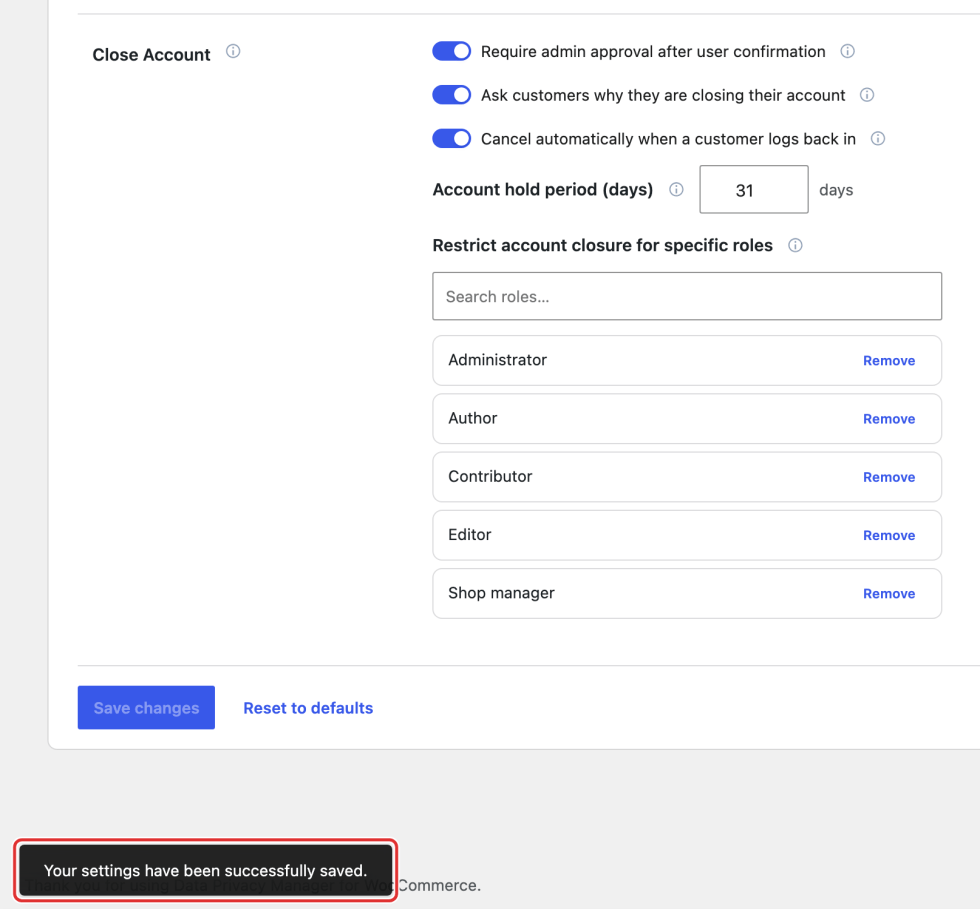Image resolution: width=980 pixels, height=909 pixels.
Task: Remove the Contributor role
Action: (889, 477)
